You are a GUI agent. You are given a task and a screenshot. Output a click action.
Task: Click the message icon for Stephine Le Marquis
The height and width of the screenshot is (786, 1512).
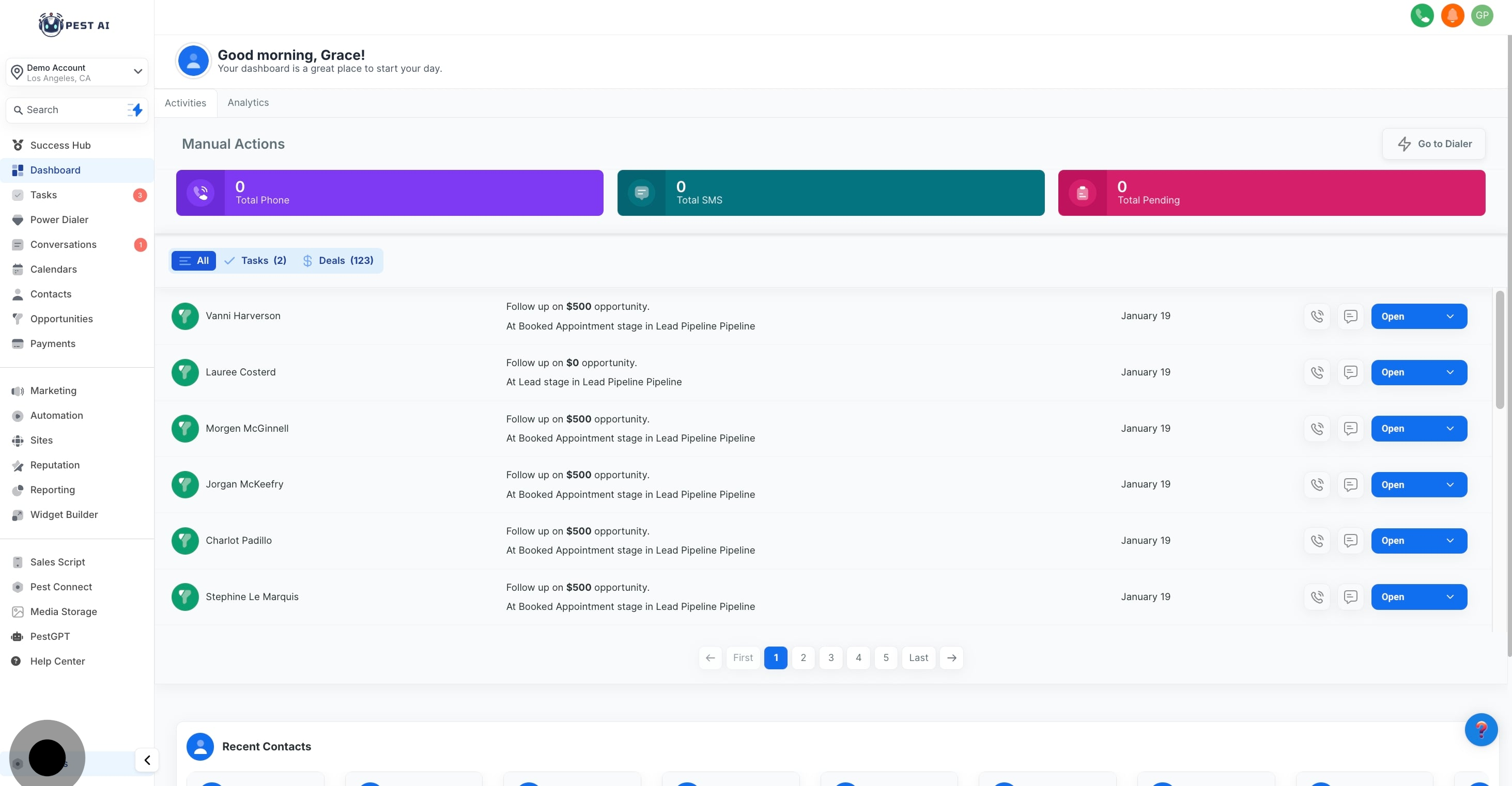1350,596
